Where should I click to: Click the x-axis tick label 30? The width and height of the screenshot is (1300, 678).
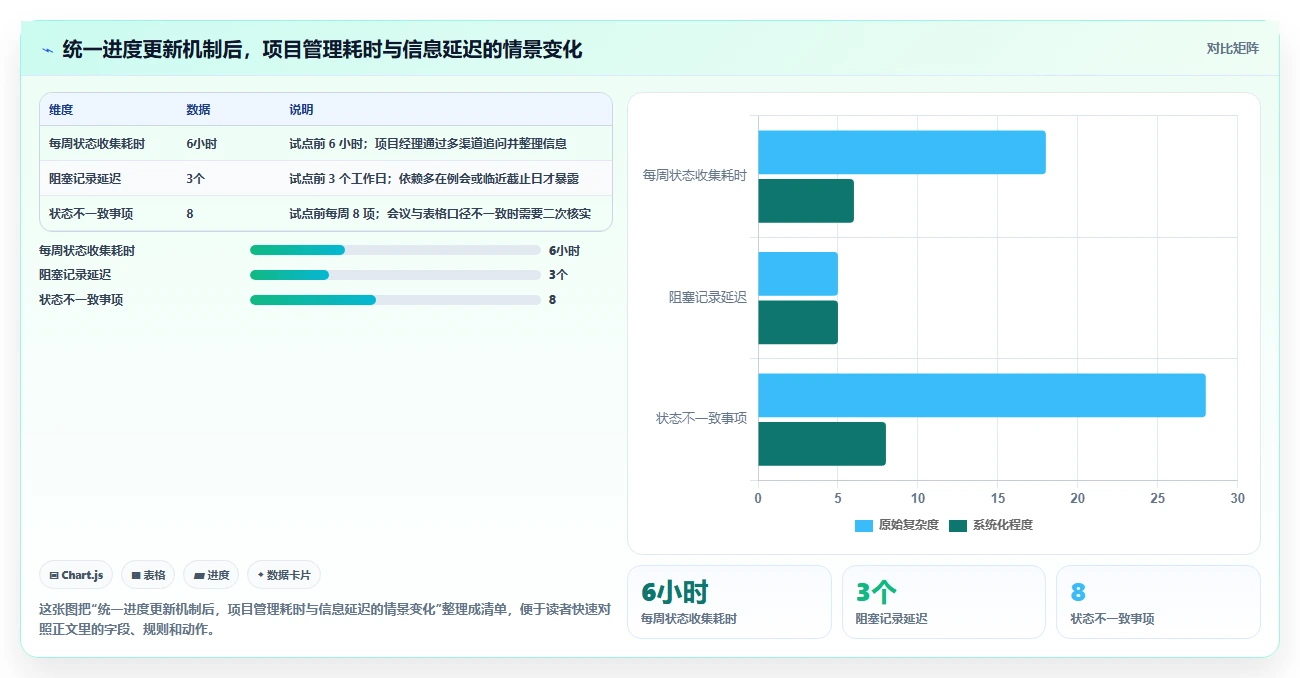point(1237,498)
